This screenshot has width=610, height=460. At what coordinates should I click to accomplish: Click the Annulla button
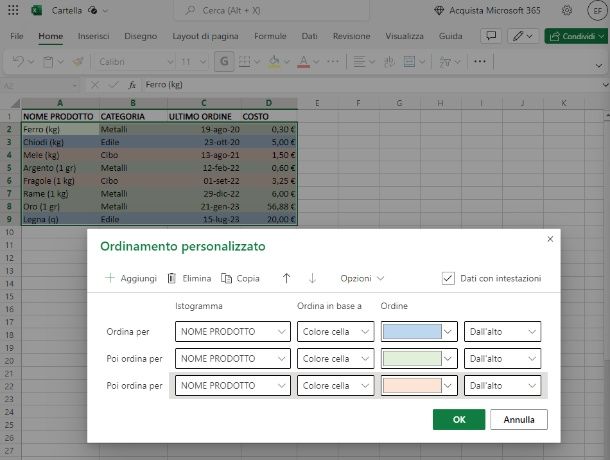(x=519, y=420)
